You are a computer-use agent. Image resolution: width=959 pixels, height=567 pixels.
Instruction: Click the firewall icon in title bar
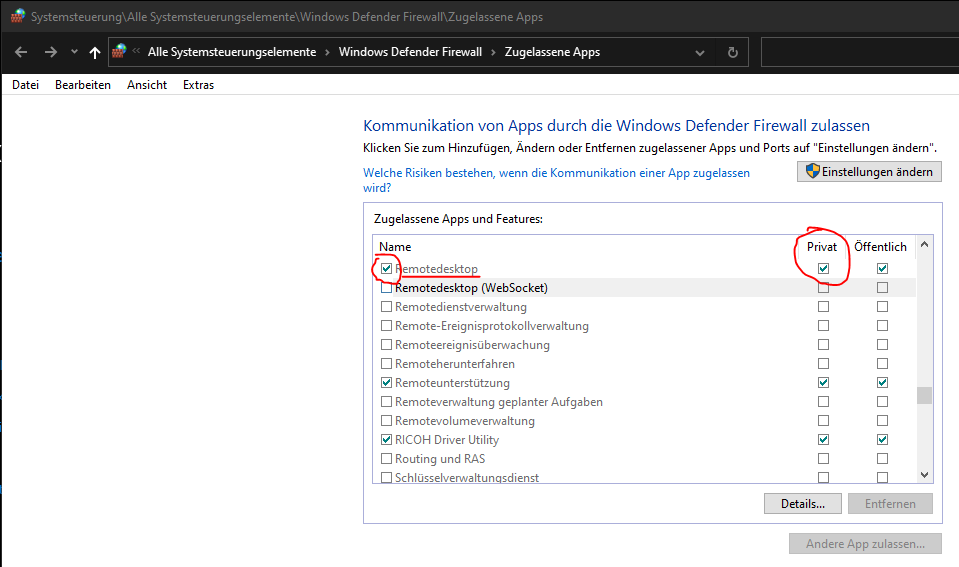18,16
